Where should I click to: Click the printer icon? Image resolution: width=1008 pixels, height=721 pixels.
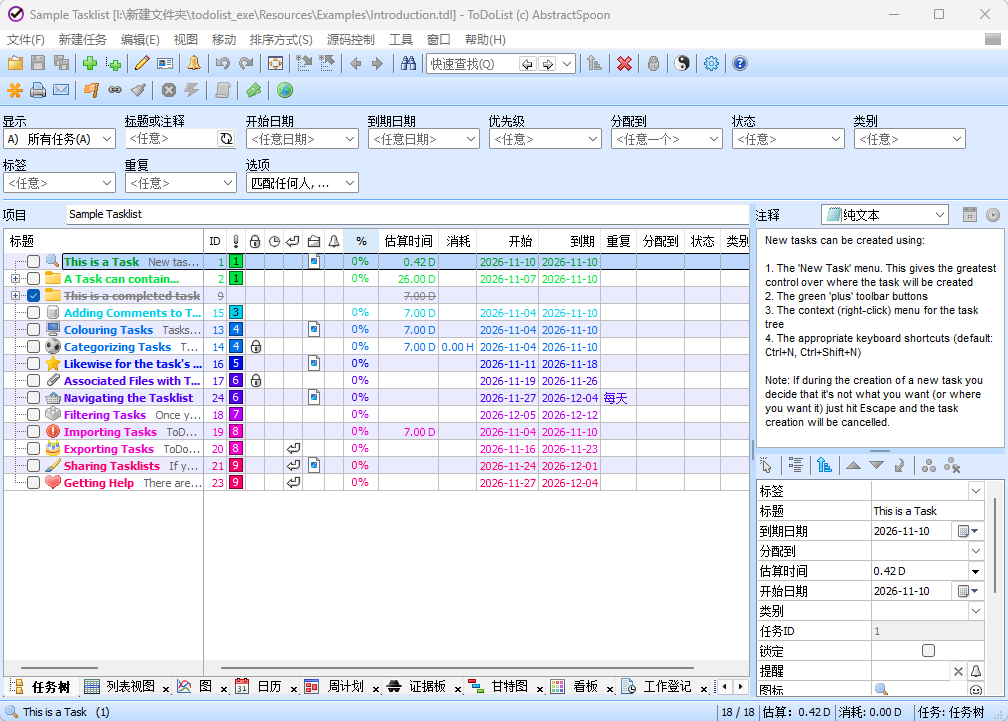tap(38, 91)
